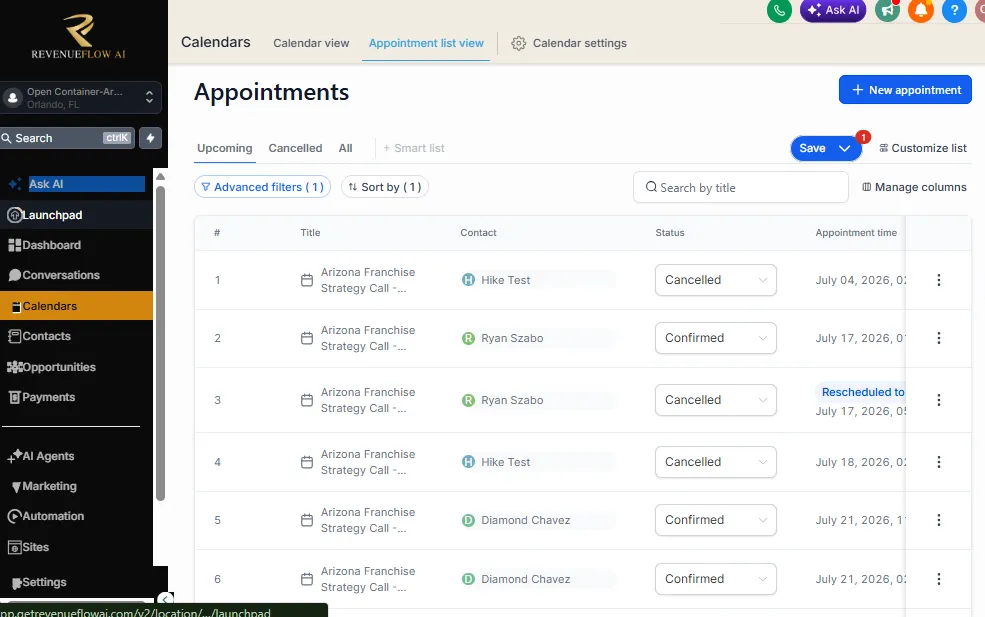
Task: Select the Cancelled appointments tab
Action: click(295, 148)
